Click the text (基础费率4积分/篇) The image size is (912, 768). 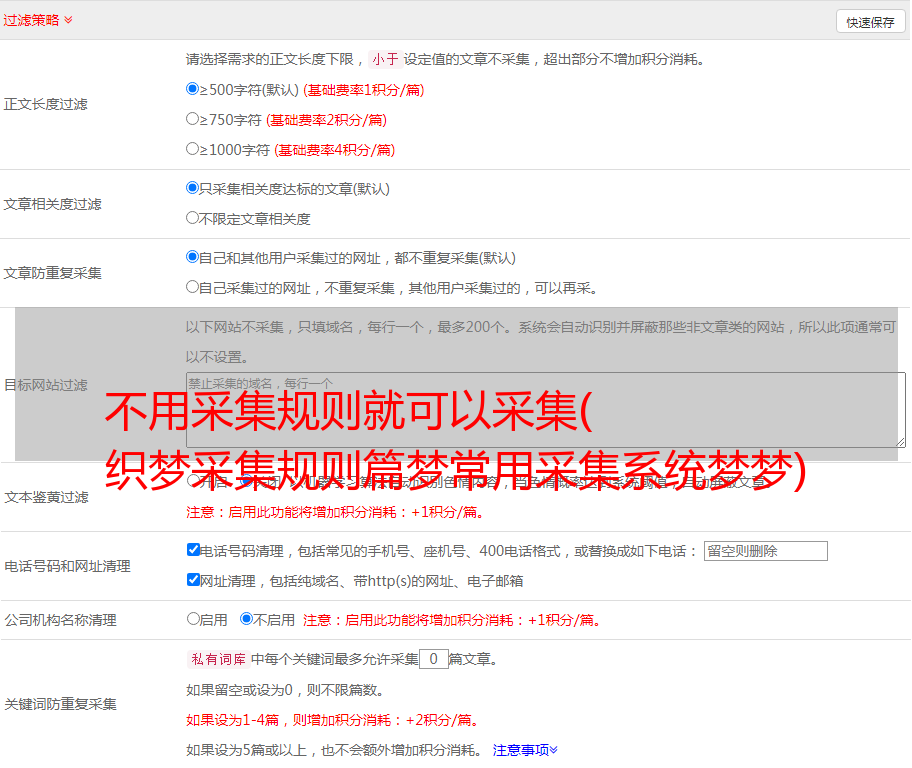tap(334, 150)
